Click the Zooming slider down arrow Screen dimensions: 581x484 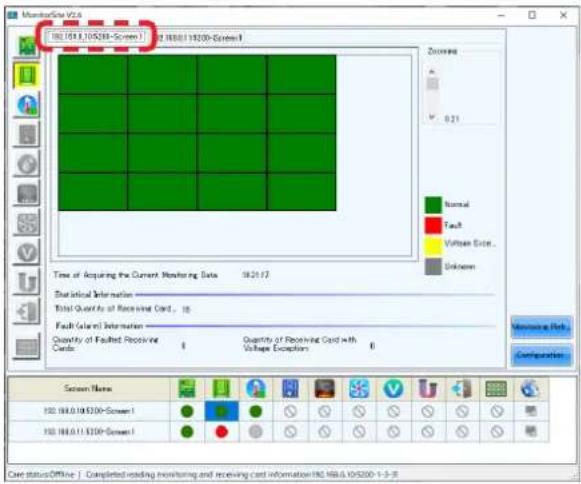[431, 117]
